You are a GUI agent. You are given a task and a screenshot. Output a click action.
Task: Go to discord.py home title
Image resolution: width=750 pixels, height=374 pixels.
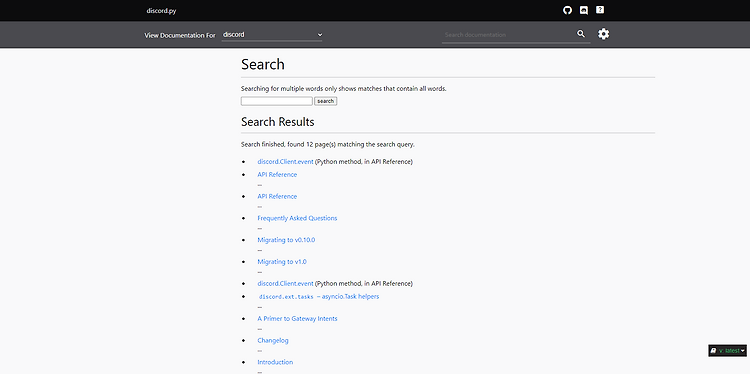pyautogui.click(x=161, y=11)
